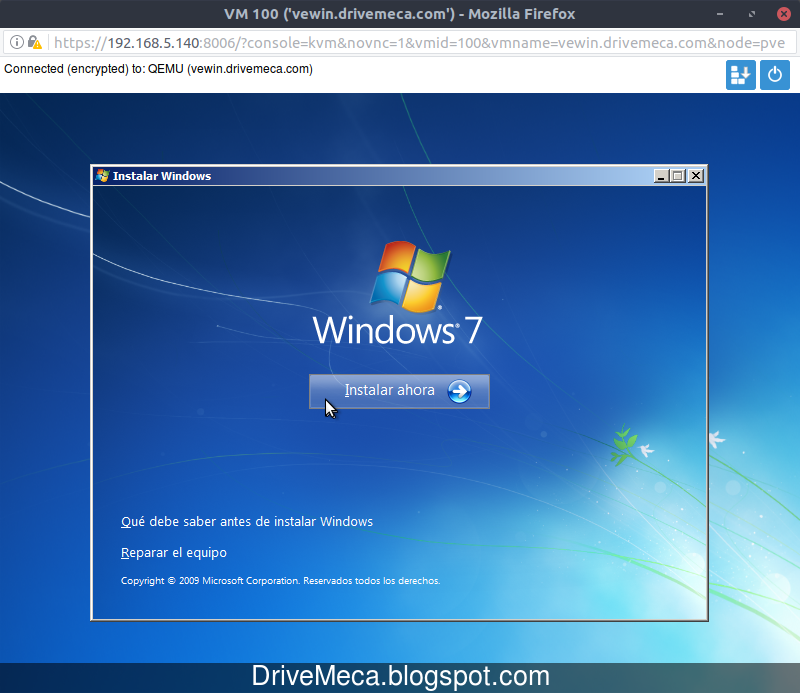800x693 pixels.
Task: Click the site information icon in address bar
Action: coord(16,42)
